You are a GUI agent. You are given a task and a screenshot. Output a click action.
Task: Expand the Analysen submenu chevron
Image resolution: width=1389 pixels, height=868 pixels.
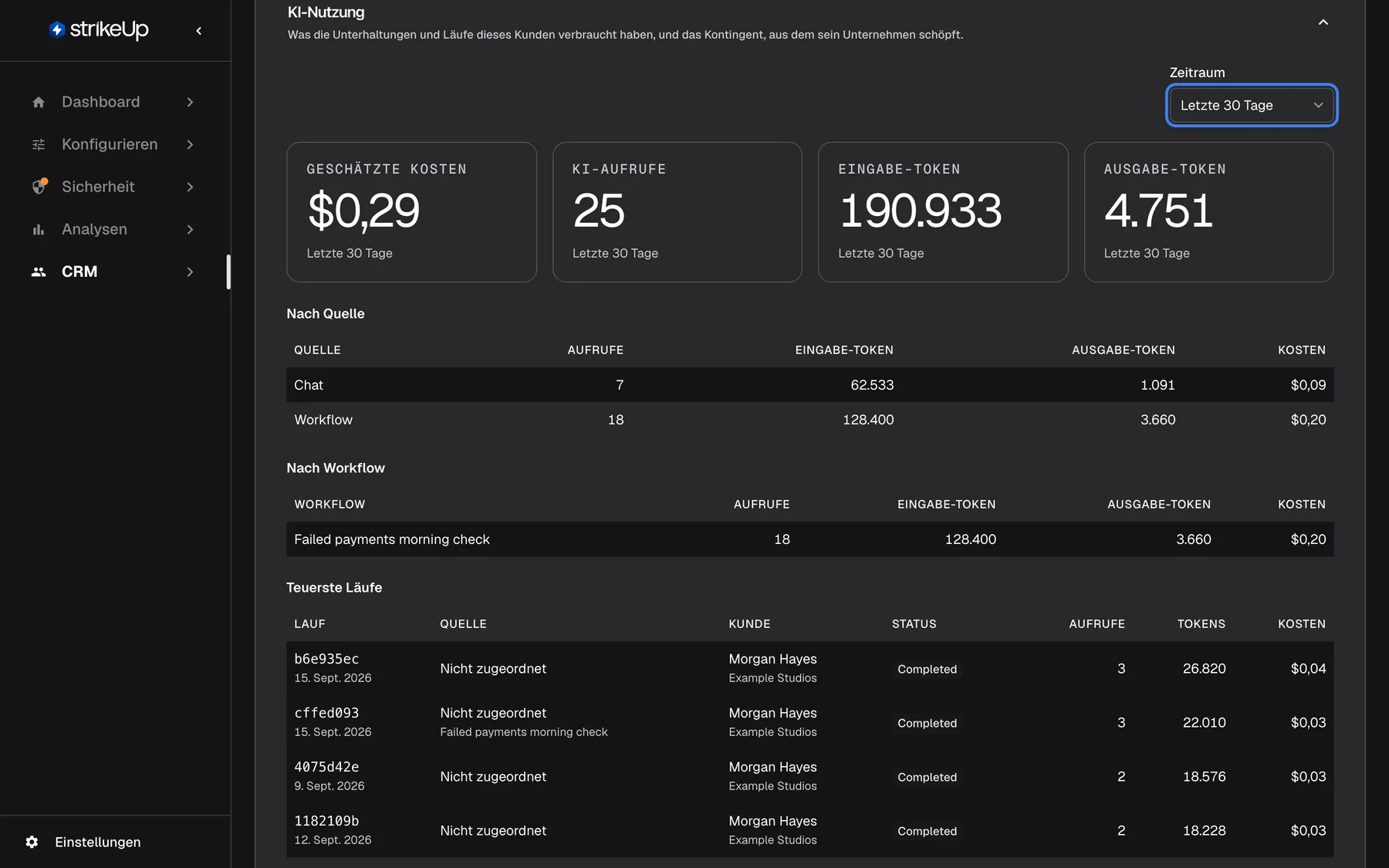pyautogui.click(x=190, y=229)
